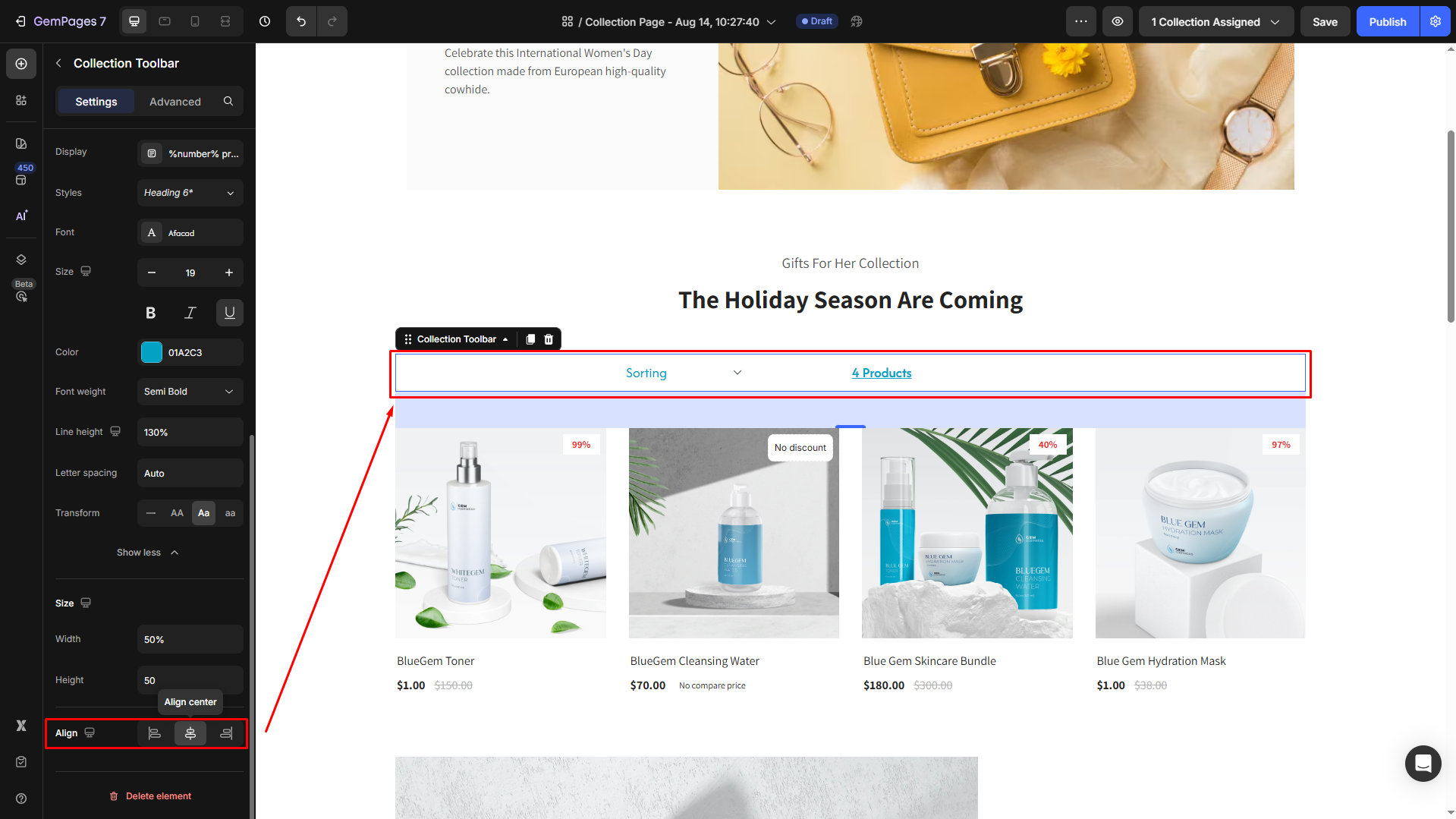
Task: Open the 01A2C3 color swatch
Action: tap(152, 352)
